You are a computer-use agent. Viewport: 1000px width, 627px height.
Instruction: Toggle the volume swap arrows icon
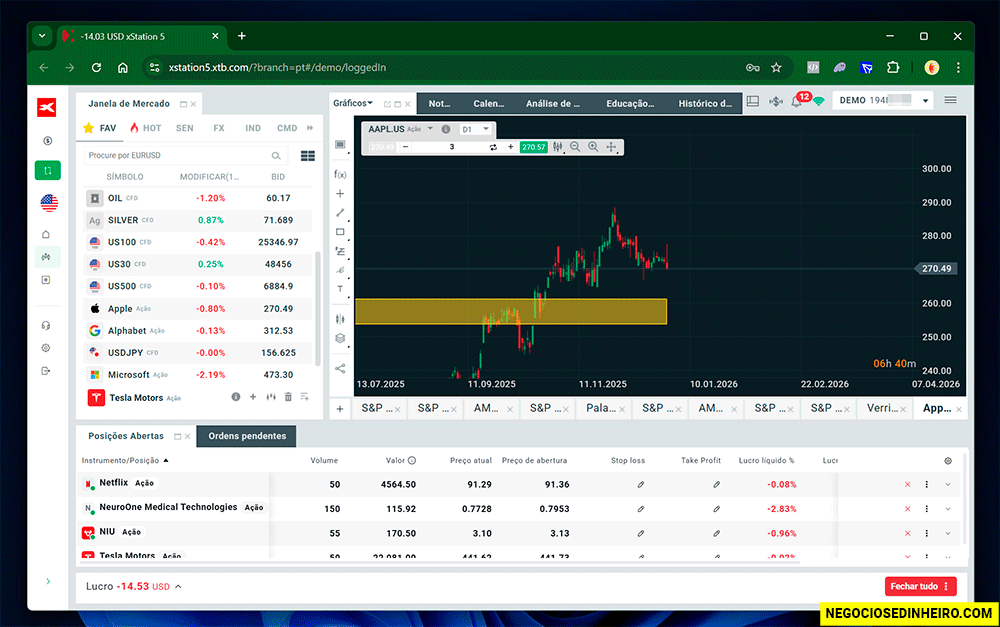493,147
